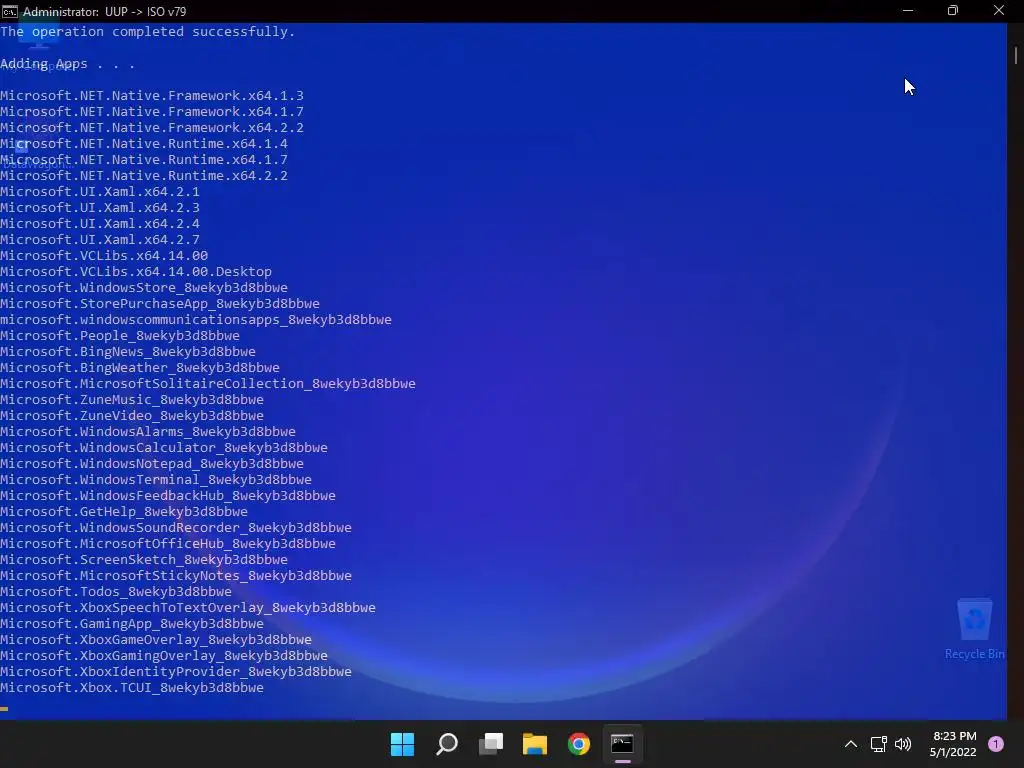
Task: Select the Command Prompt taskbar icon
Action: pos(622,744)
